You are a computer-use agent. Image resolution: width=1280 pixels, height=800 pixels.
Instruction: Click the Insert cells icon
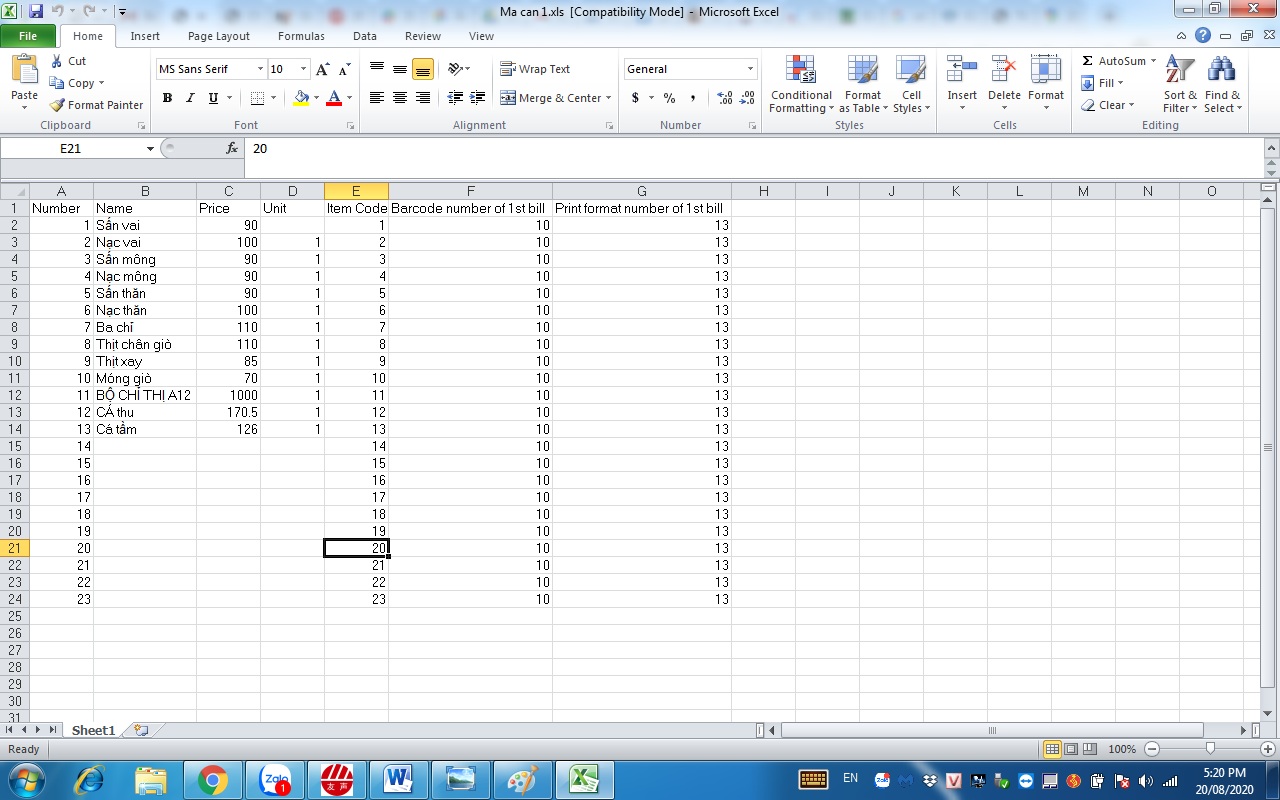962,70
